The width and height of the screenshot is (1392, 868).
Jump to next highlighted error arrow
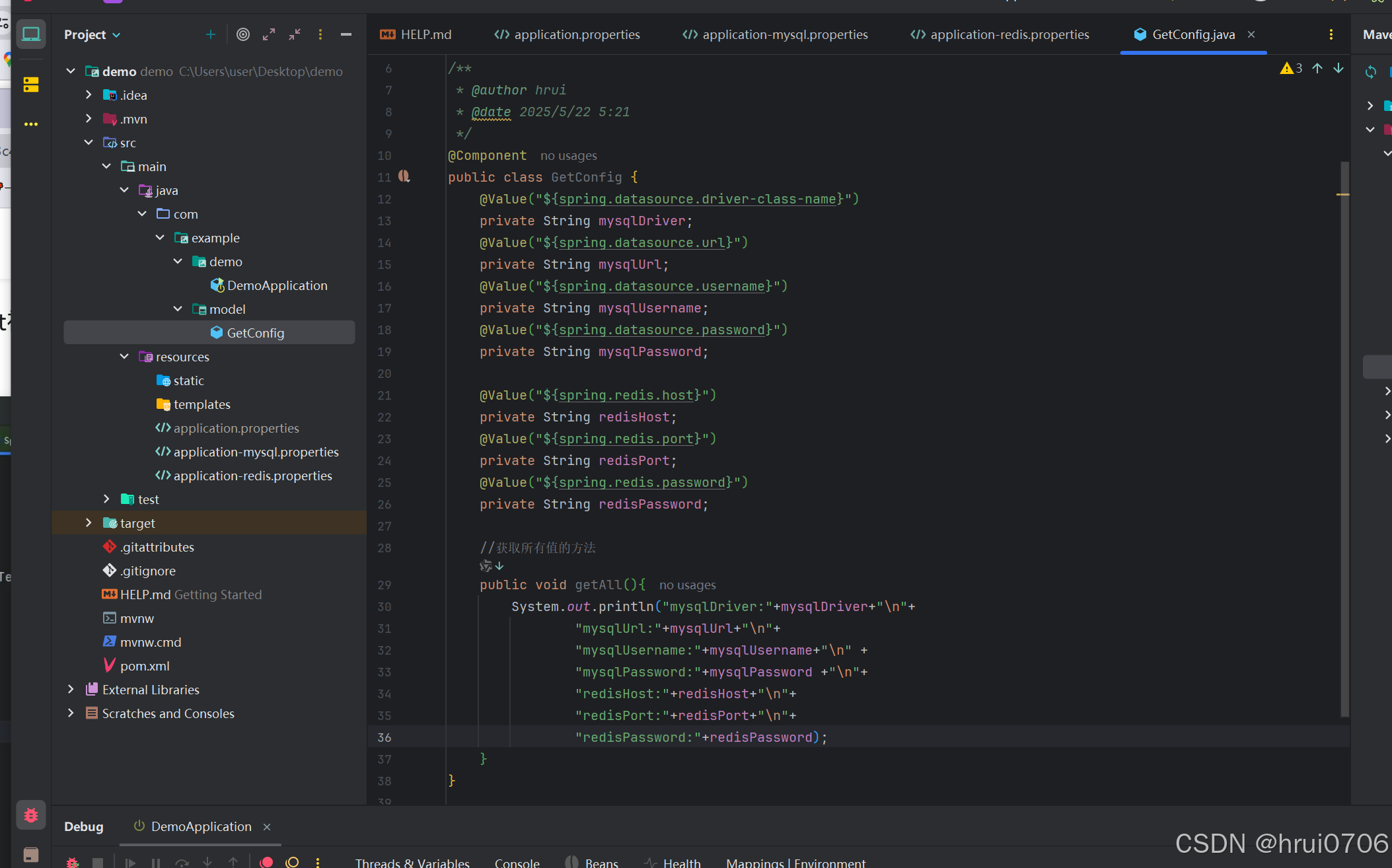click(x=1338, y=68)
